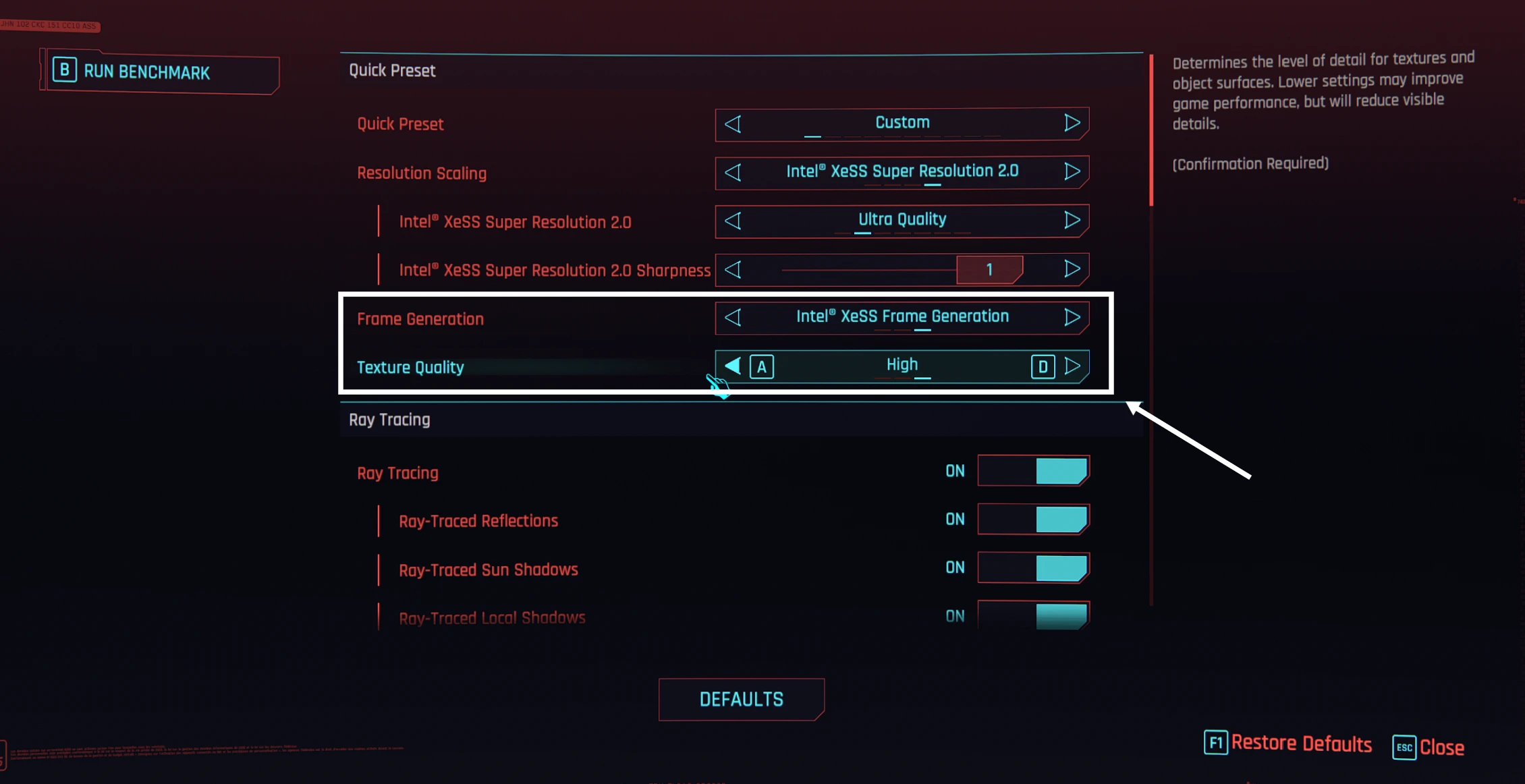Viewport: 1525px width, 784px height.
Task: Select the Ray Tracing section header
Action: pos(389,420)
